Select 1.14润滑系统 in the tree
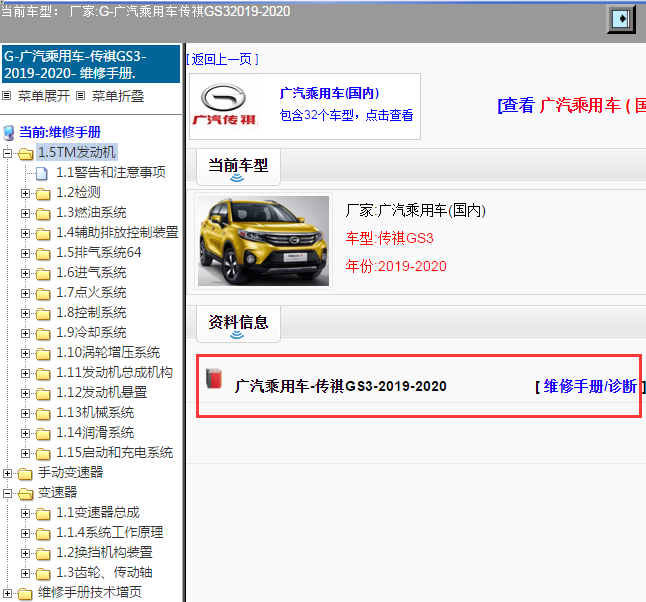This screenshot has height=602, width=646. pos(95,433)
